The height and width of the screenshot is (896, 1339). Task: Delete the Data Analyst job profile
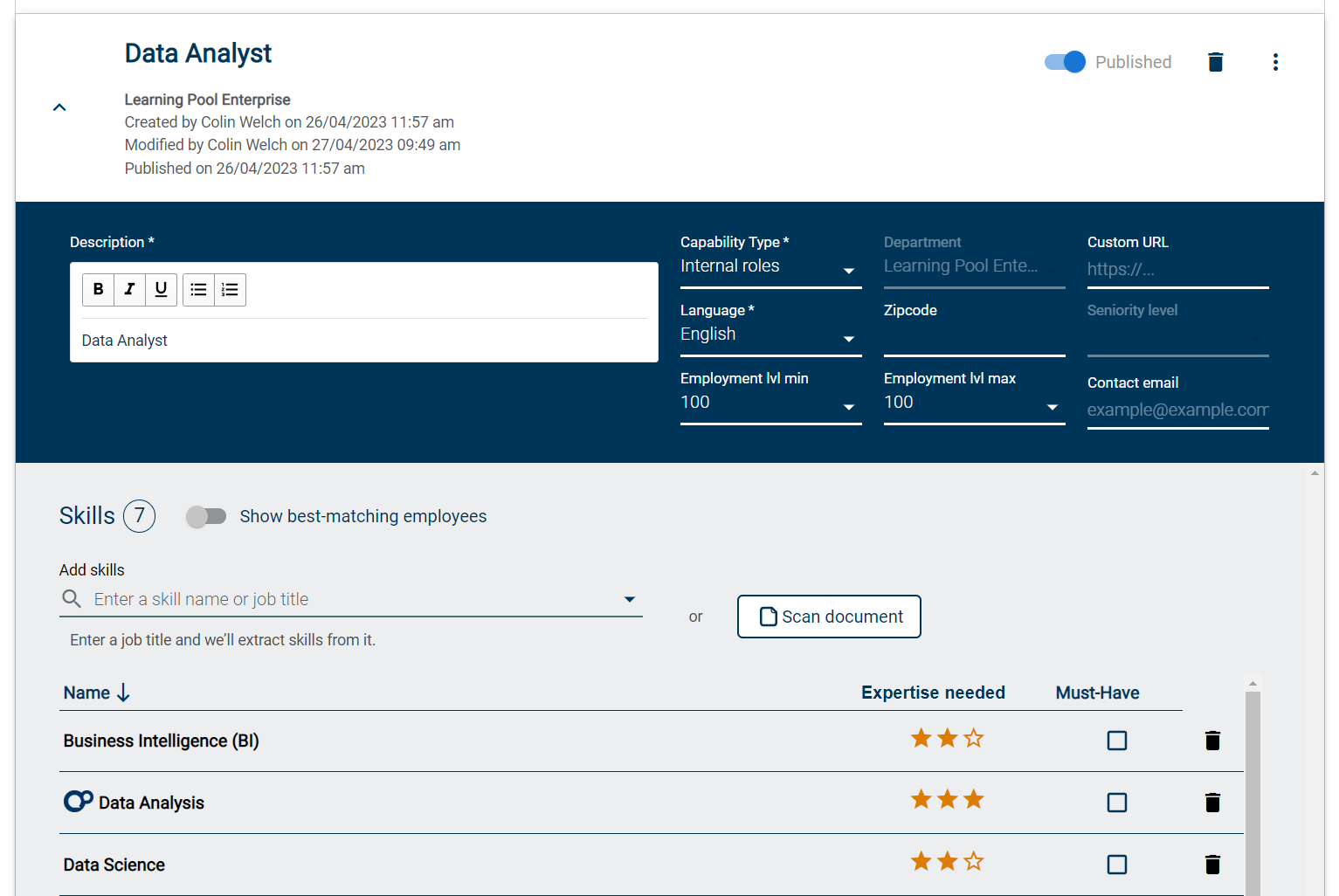[1215, 62]
